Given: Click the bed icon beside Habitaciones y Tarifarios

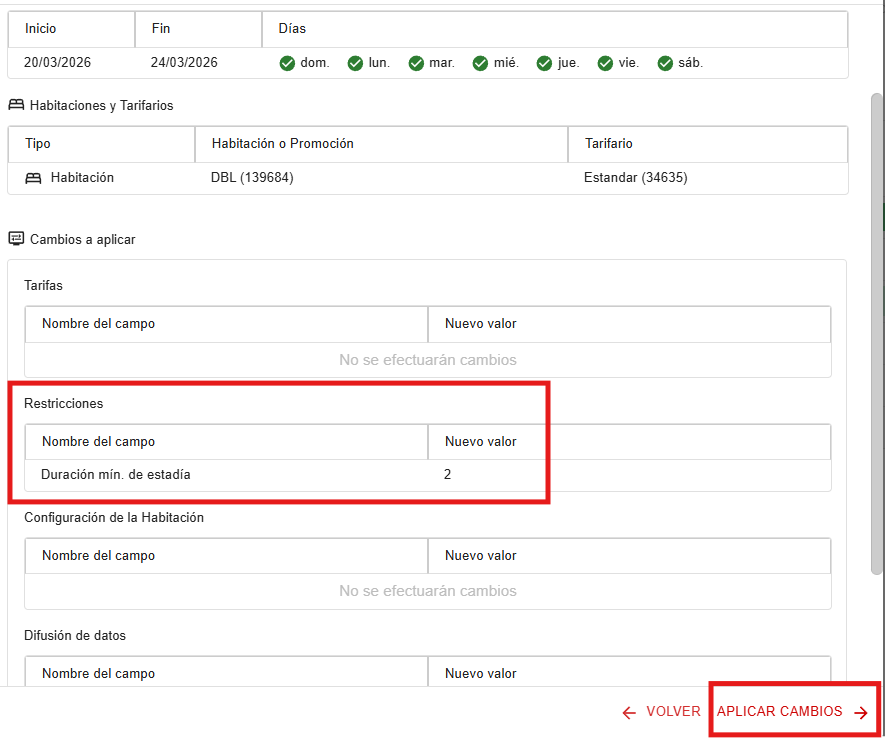Looking at the screenshot, I should coord(16,105).
